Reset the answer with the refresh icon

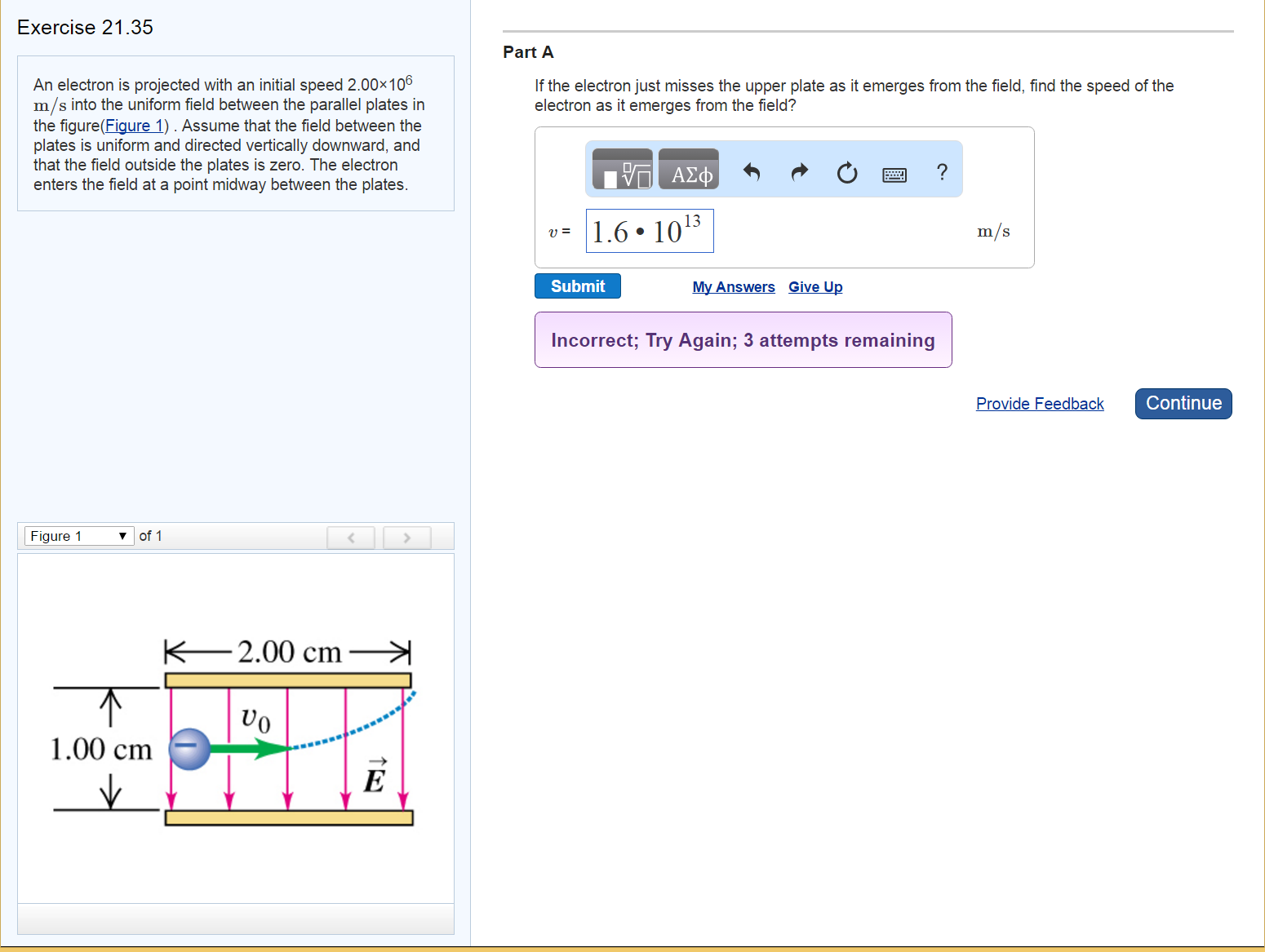point(846,172)
